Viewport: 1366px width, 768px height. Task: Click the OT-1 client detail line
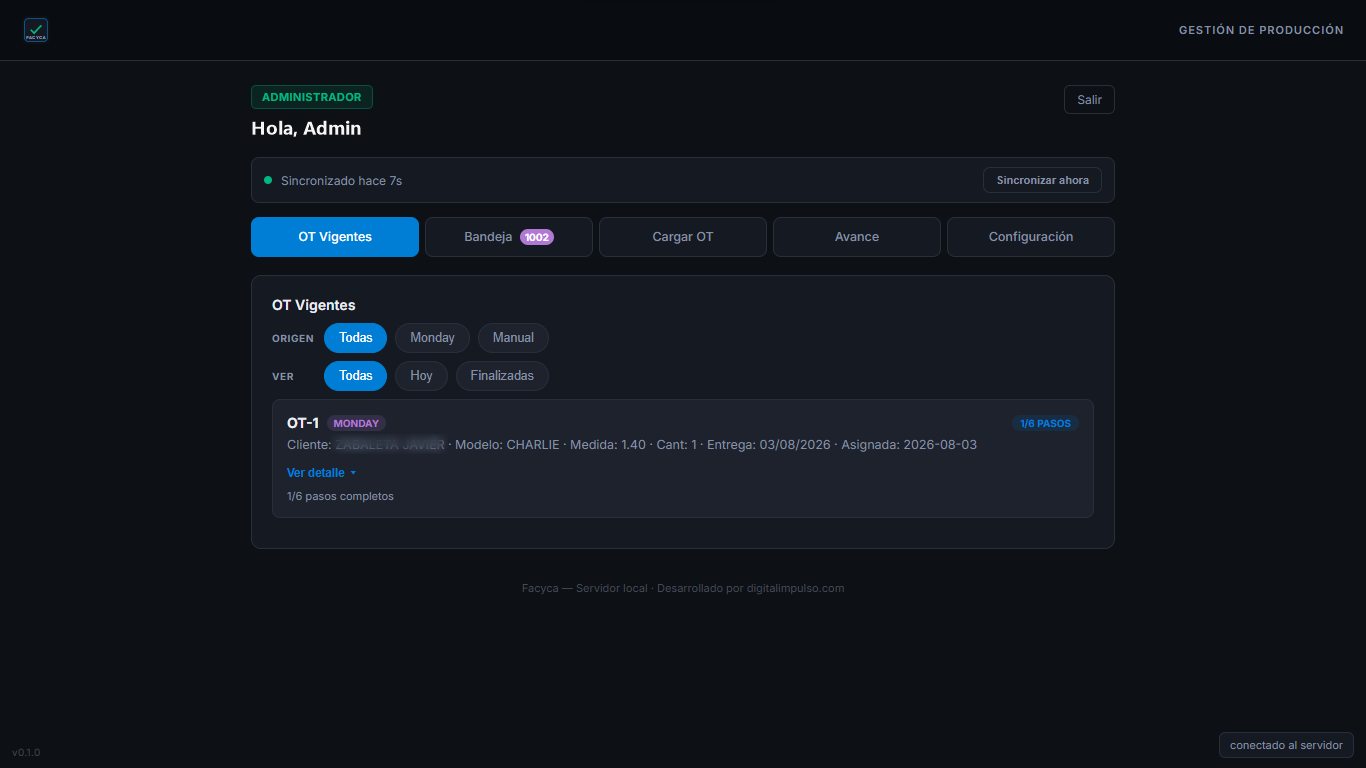(632, 444)
